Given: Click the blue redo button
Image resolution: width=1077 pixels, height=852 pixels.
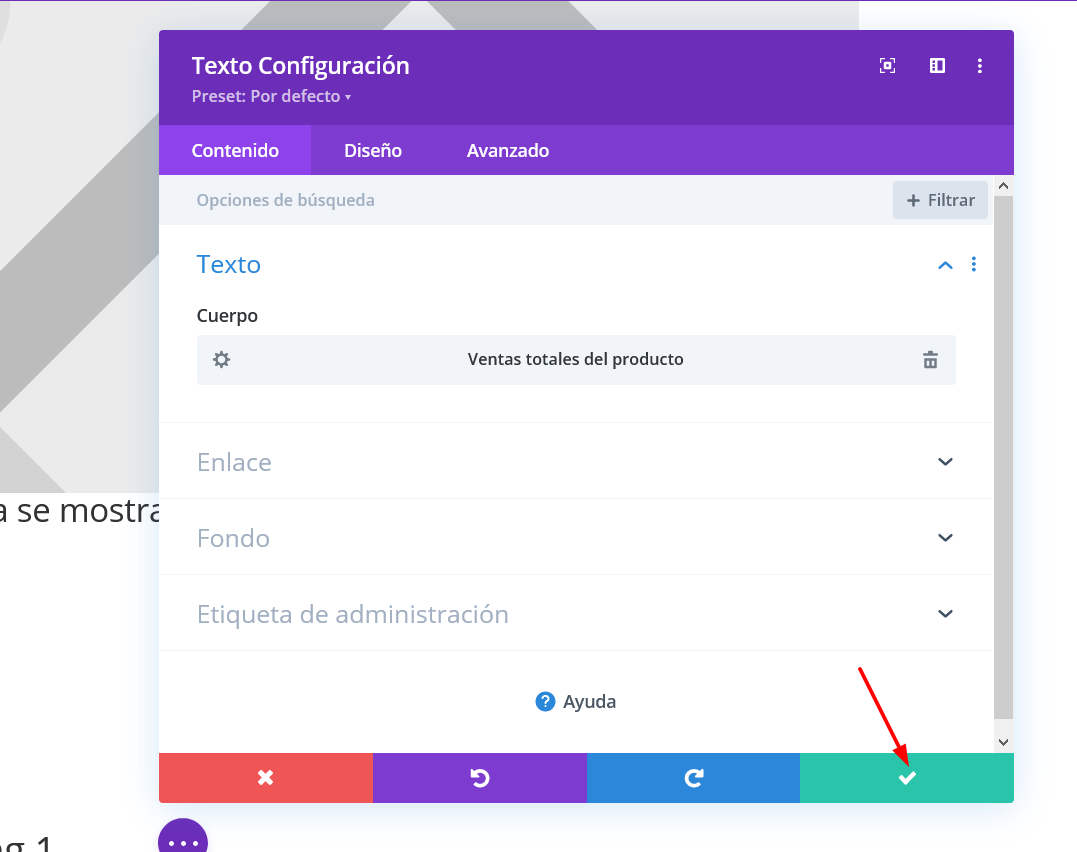Looking at the screenshot, I should (x=694, y=778).
